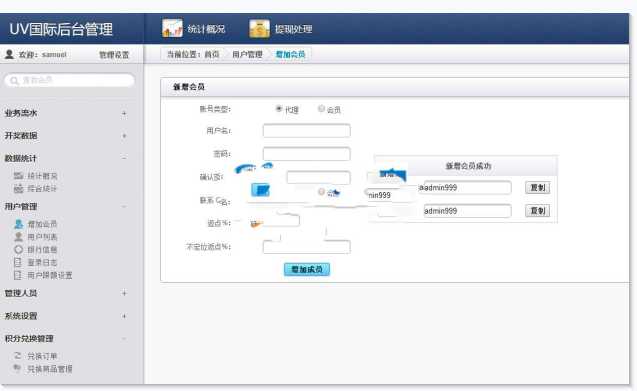This screenshot has width=637, height=391.
Task: Click the user avatar icon beside 欢迎 samuel
Action: click(x=9, y=54)
